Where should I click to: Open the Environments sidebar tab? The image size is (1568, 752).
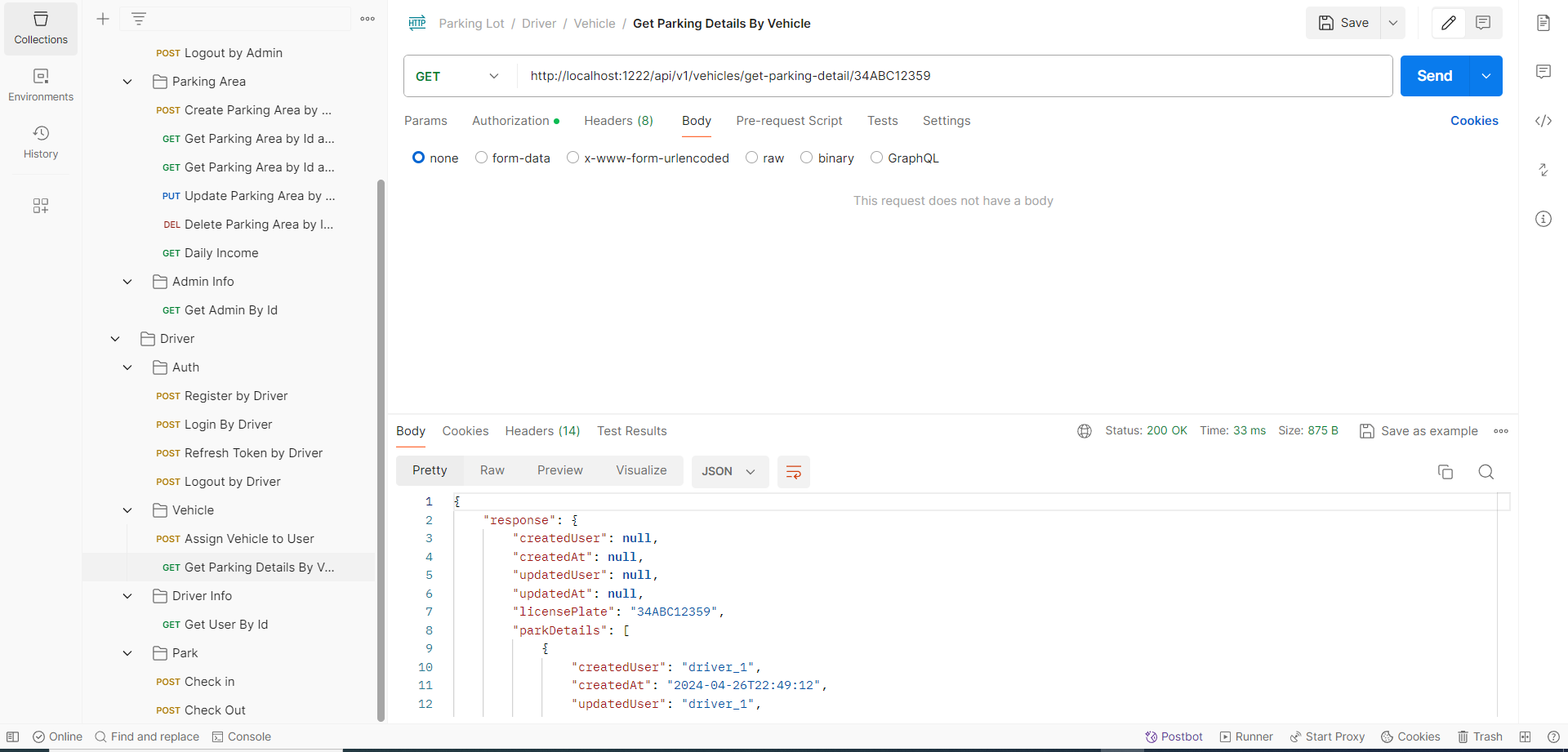click(41, 86)
